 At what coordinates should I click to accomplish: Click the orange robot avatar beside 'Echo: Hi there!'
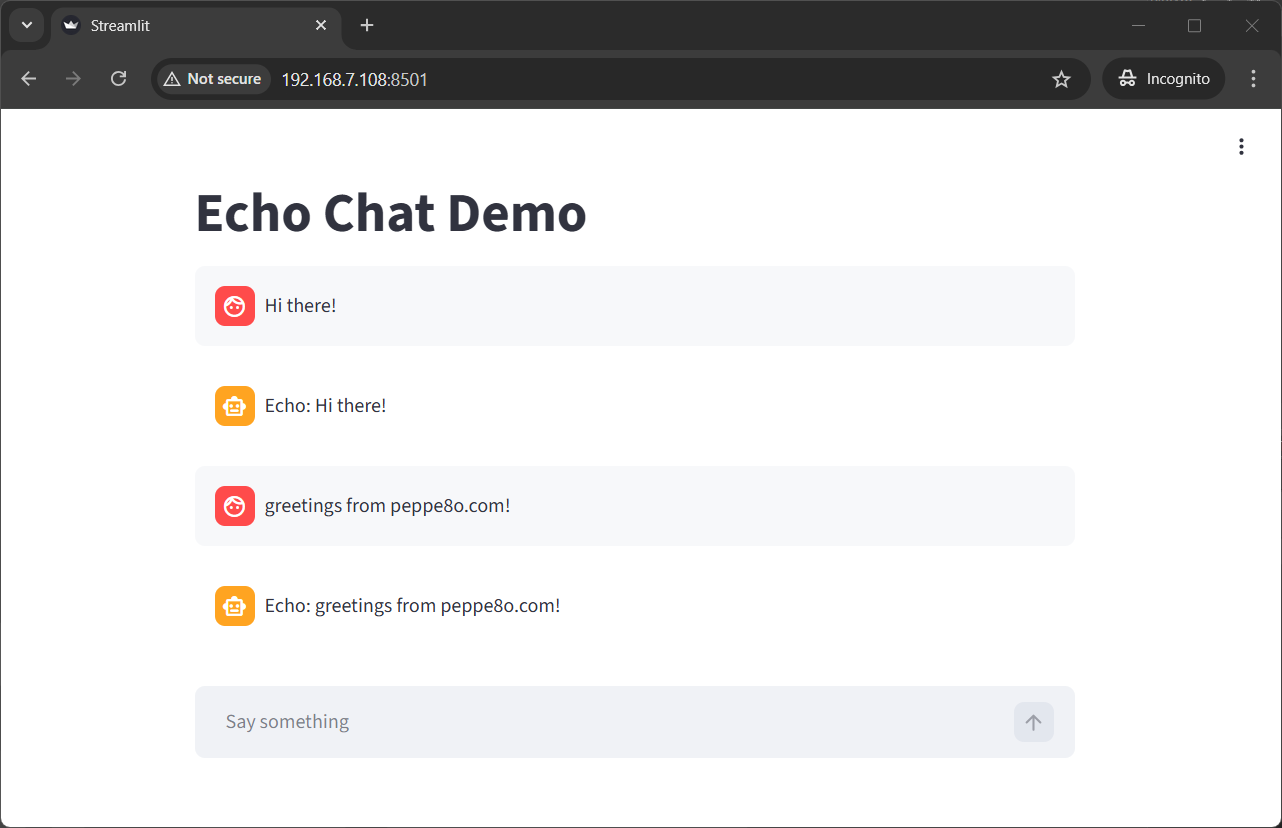[234, 406]
